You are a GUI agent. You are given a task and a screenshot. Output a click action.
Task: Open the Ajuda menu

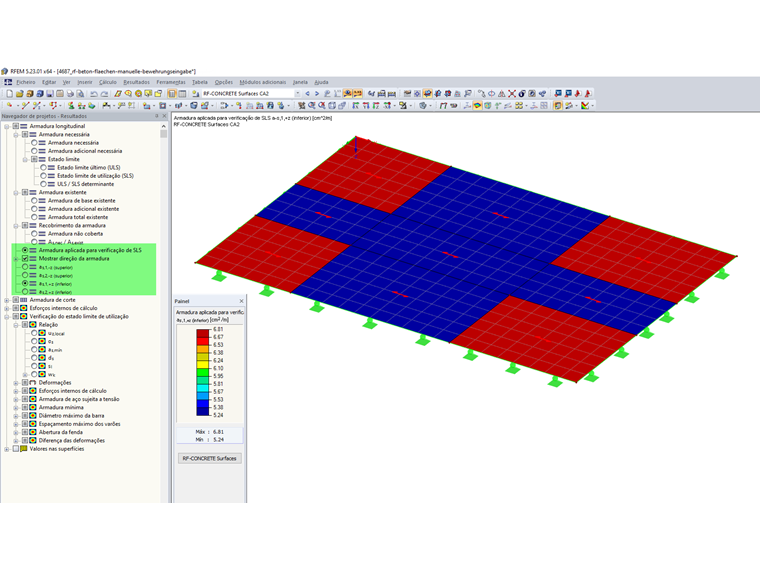pos(321,82)
